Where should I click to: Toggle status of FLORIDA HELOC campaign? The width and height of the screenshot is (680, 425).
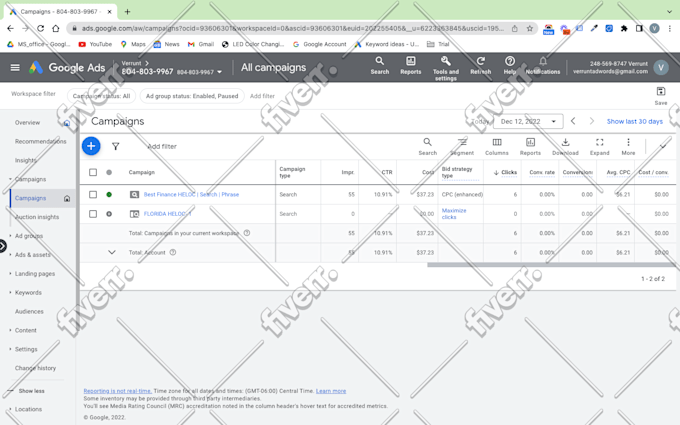(109, 214)
